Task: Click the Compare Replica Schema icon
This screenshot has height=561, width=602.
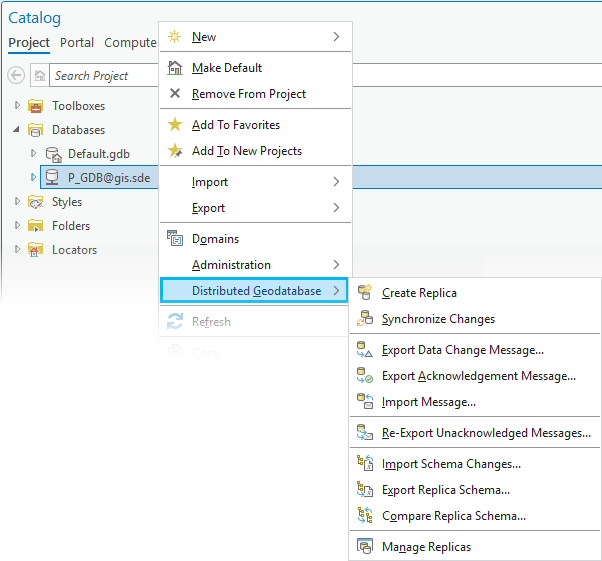Action: (x=364, y=516)
